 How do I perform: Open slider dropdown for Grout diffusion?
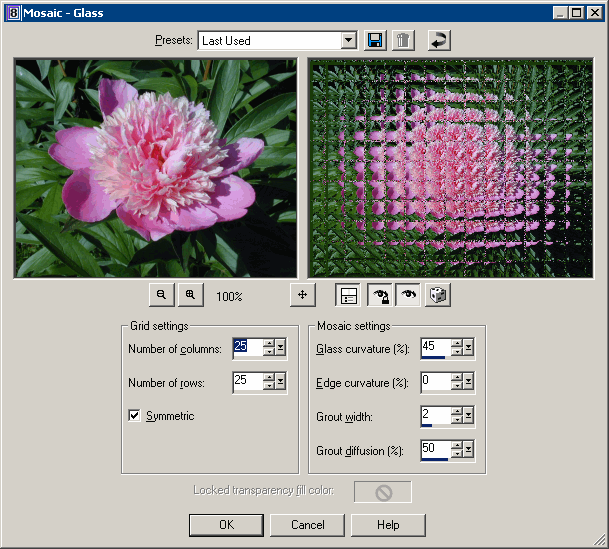pos(468,450)
